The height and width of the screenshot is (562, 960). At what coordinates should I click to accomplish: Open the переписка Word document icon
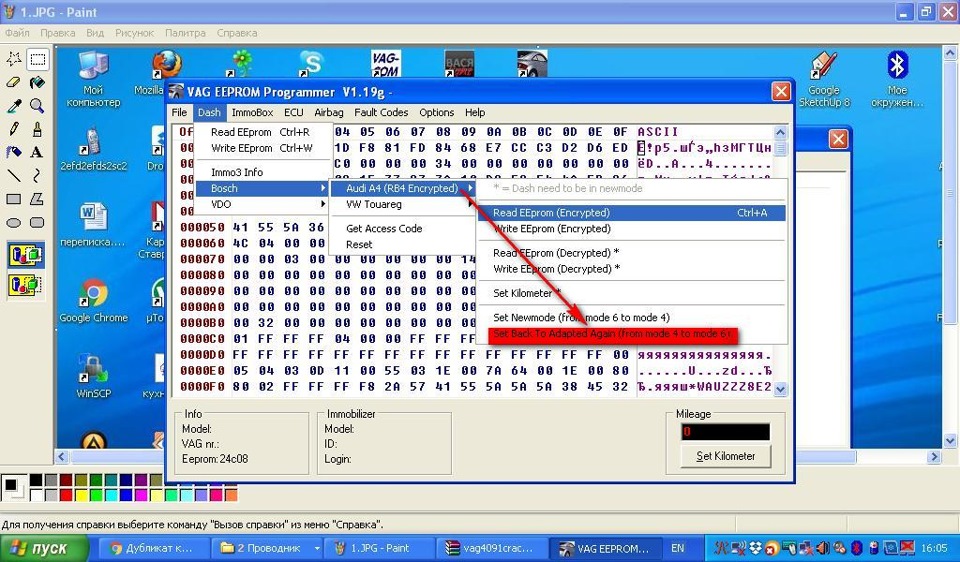pyautogui.click(x=93, y=224)
